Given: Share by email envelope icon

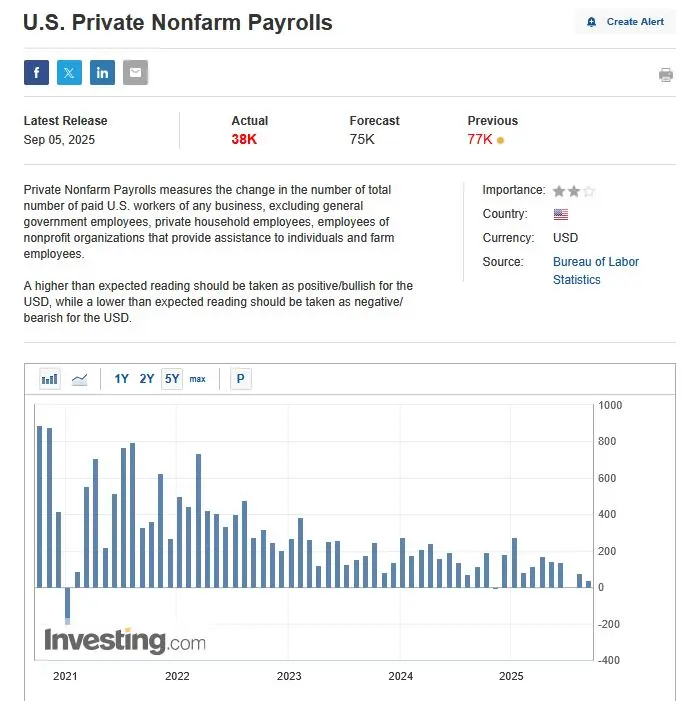Looking at the screenshot, I should pyautogui.click(x=135, y=72).
